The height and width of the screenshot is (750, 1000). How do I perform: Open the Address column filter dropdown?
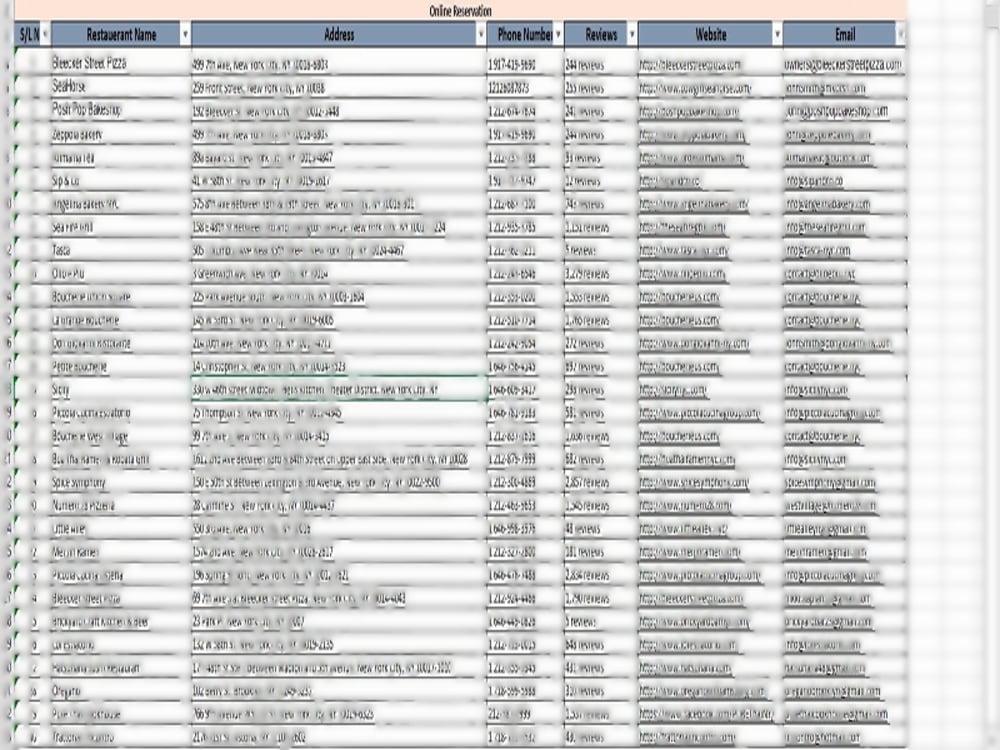[481, 34]
